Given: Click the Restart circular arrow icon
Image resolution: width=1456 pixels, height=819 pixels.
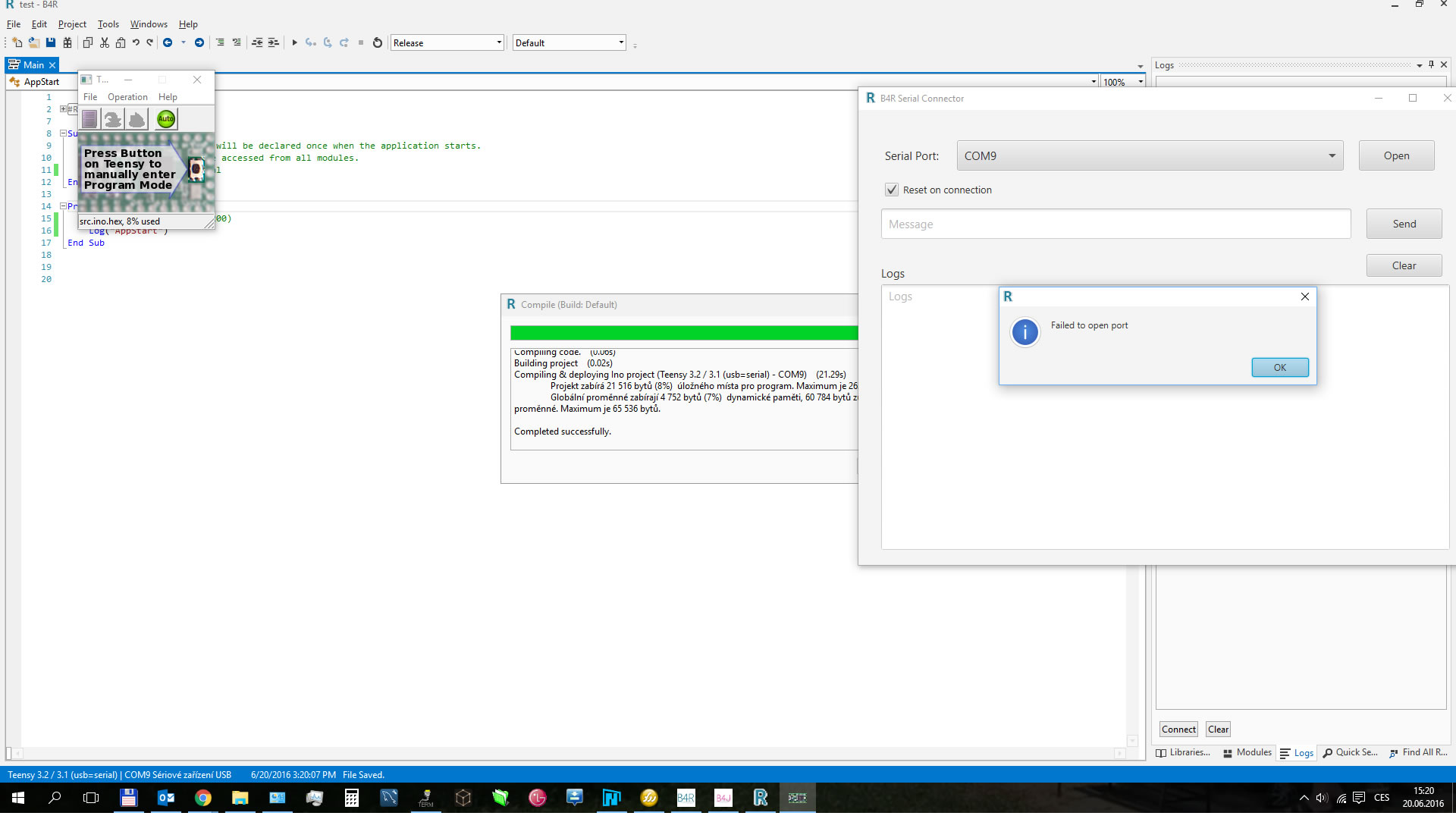Looking at the screenshot, I should click(x=378, y=42).
